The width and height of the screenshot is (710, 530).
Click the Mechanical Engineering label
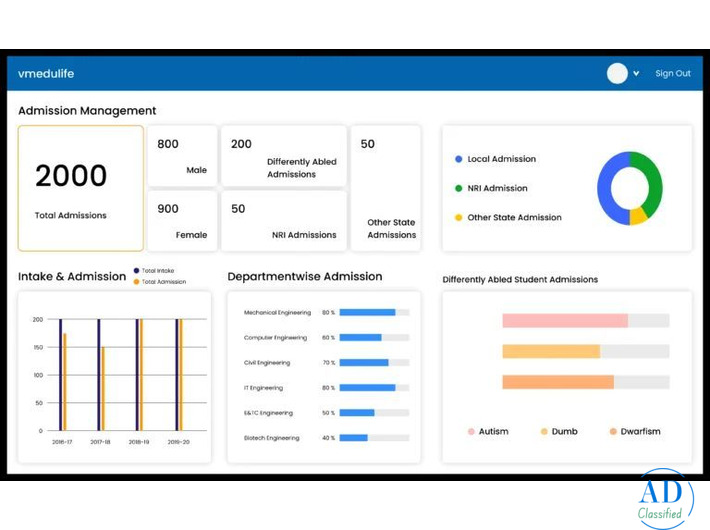(x=277, y=313)
